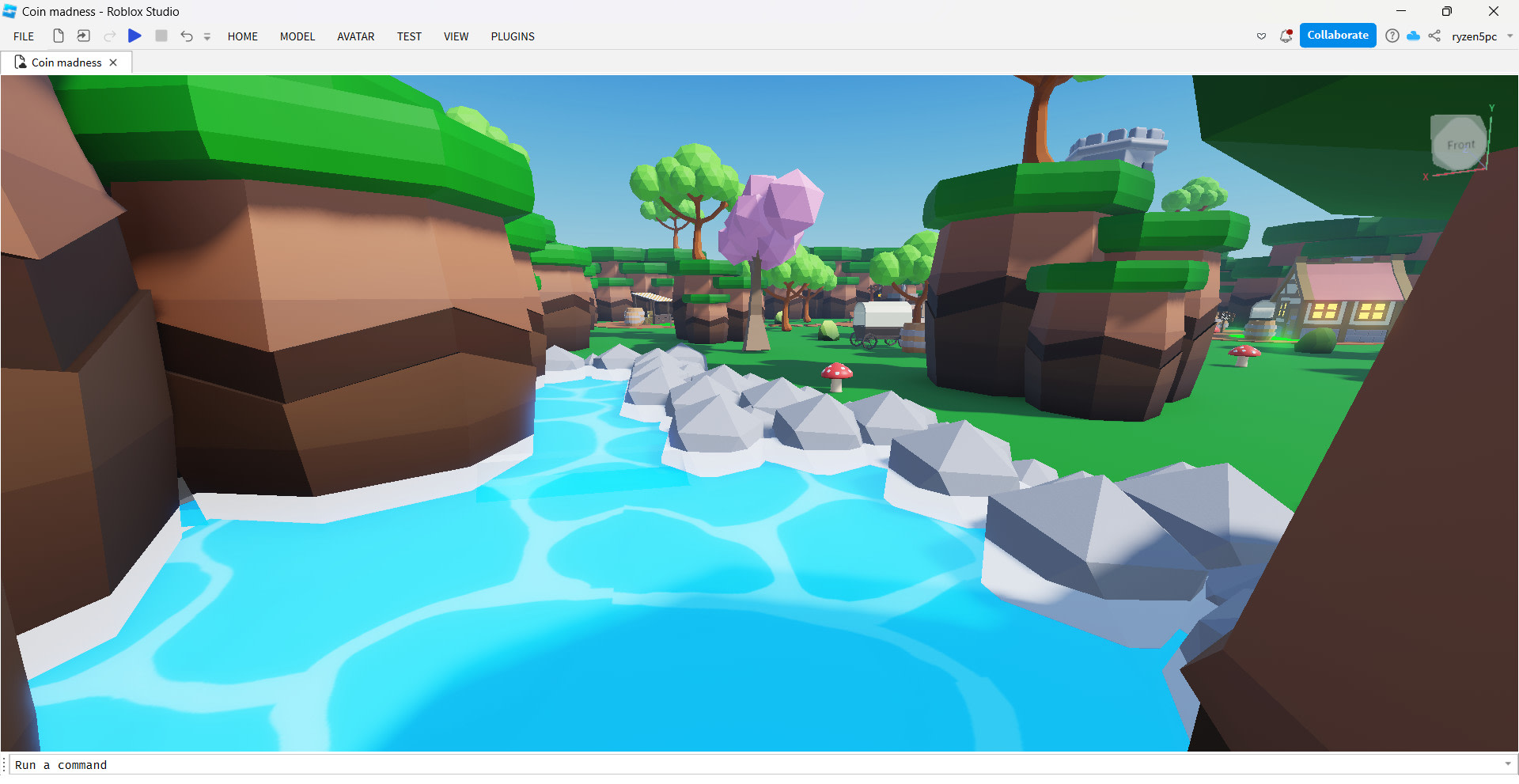Switch to the HOME ribbon tab

click(243, 36)
